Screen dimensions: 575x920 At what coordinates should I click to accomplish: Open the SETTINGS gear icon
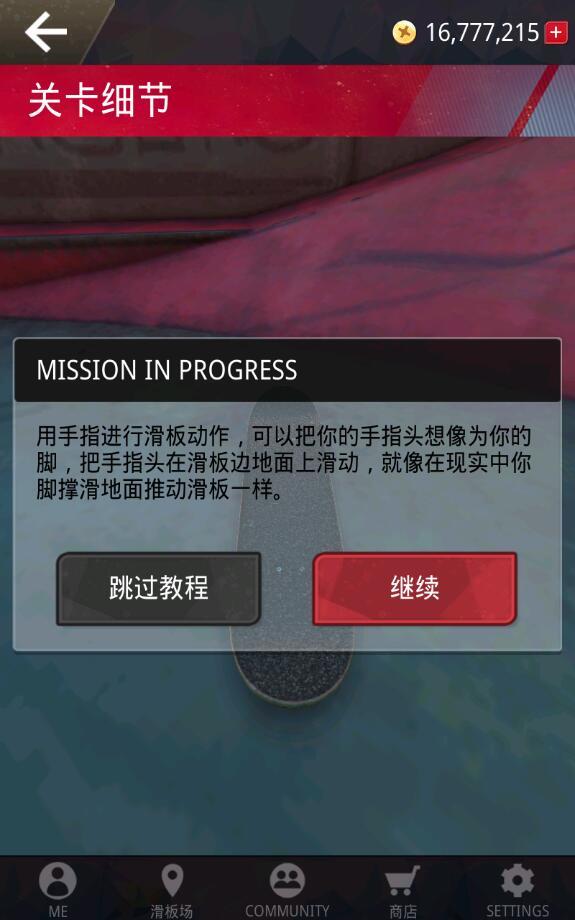pyautogui.click(x=518, y=880)
